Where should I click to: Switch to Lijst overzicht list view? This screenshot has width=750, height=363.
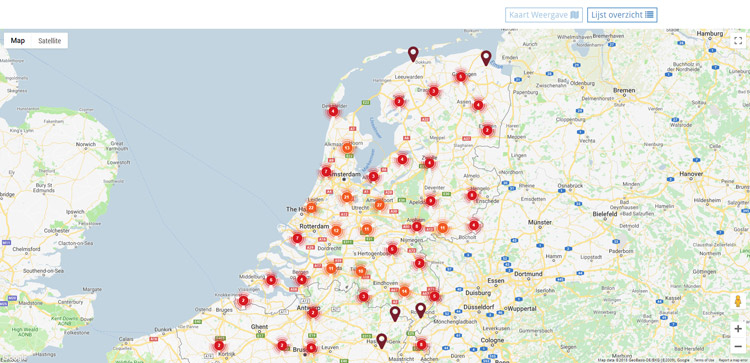click(622, 15)
